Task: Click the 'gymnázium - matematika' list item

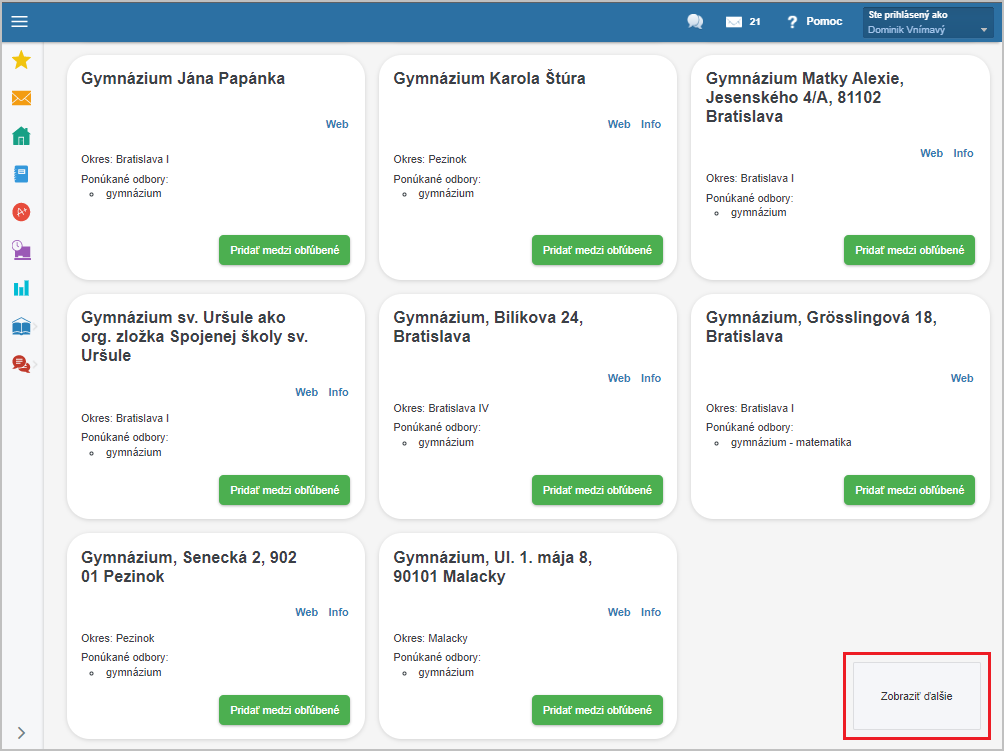Action: click(x=791, y=442)
